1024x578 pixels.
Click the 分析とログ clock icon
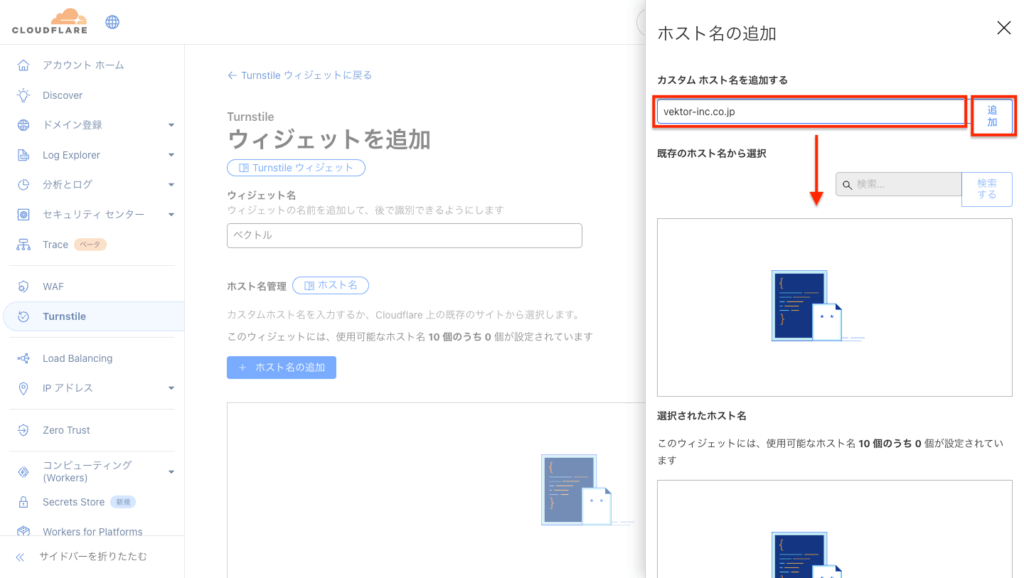tap(24, 185)
